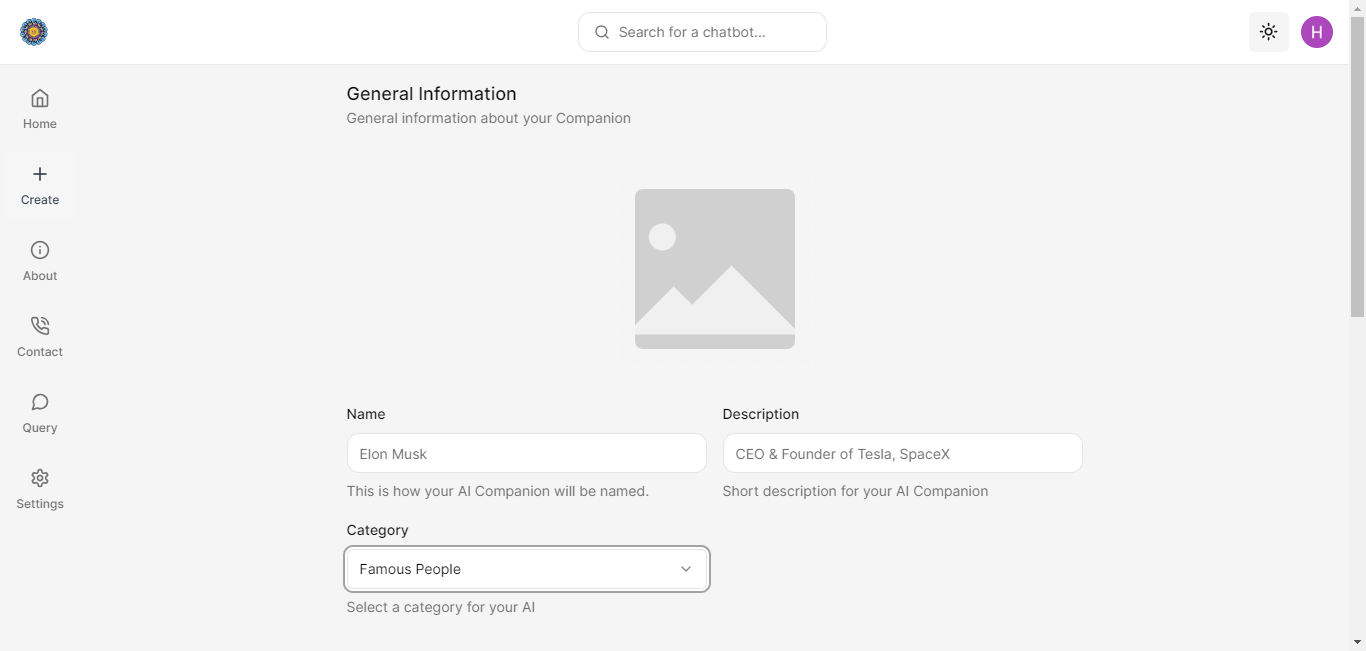1366x651 pixels.
Task: Select the Create plus icon
Action: (x=40, y=174)
